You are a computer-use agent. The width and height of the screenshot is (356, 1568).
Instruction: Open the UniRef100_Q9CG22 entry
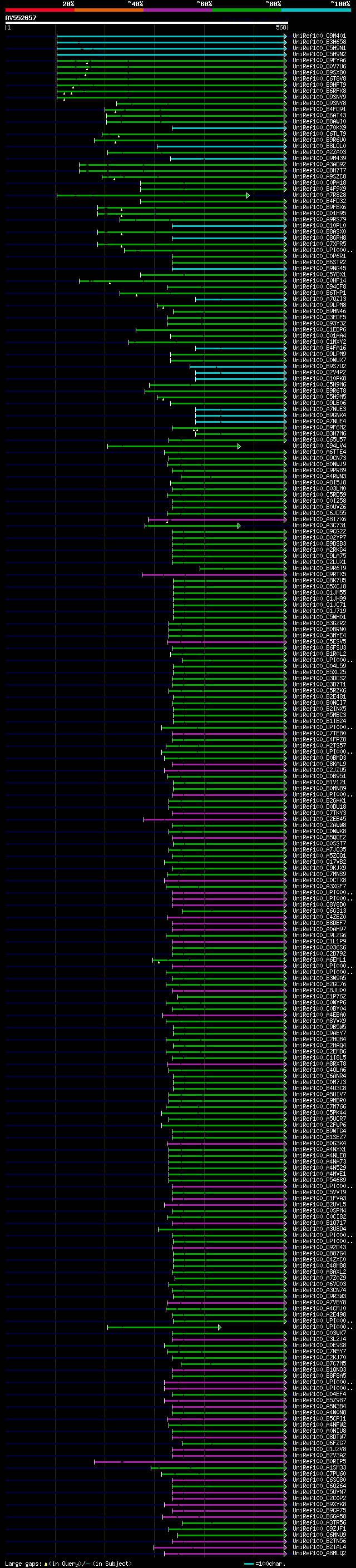point(319,531)
